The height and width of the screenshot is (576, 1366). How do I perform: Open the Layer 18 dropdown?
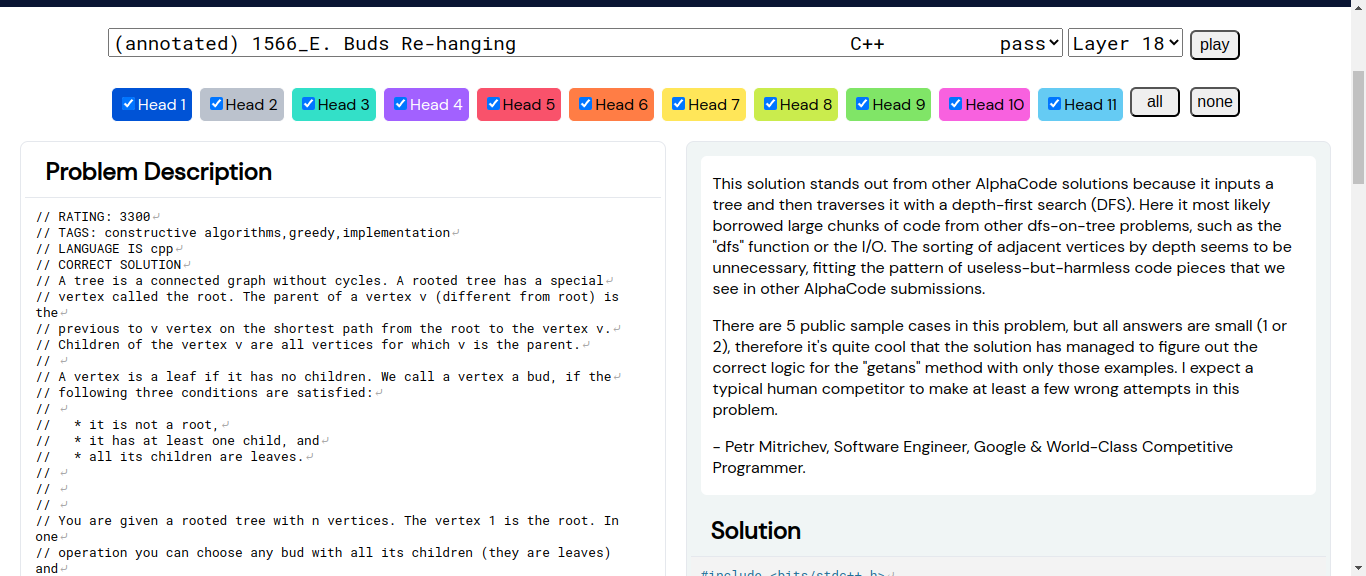[x=1125, y=43]
